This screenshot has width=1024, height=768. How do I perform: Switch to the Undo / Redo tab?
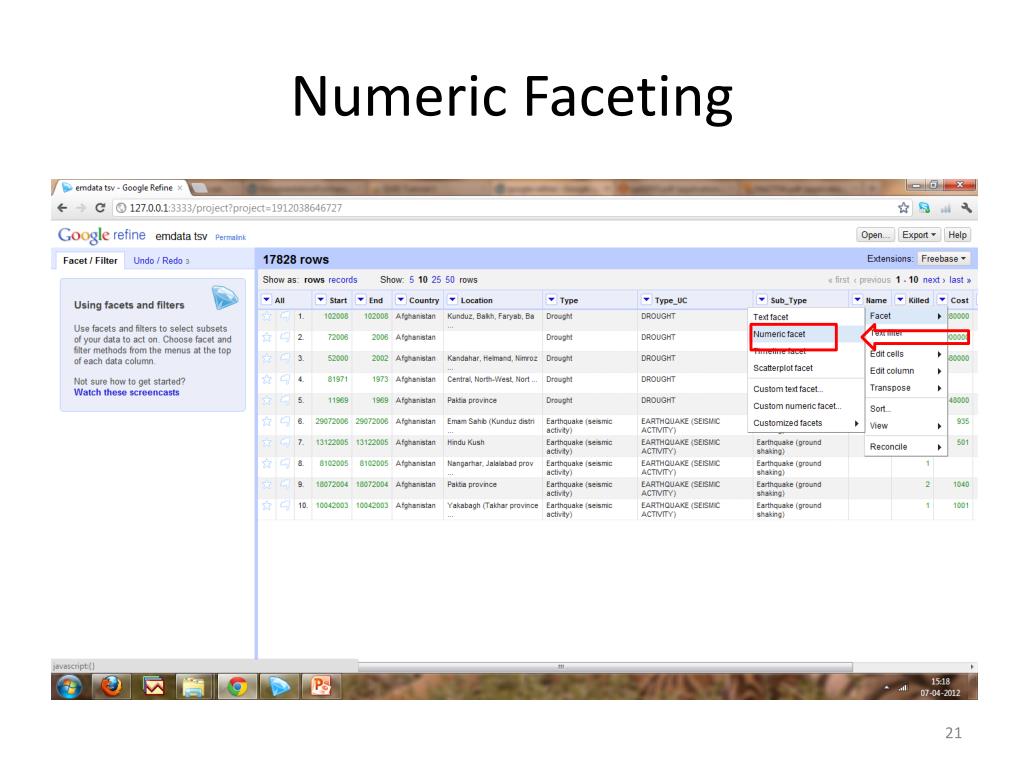point(161,261)
